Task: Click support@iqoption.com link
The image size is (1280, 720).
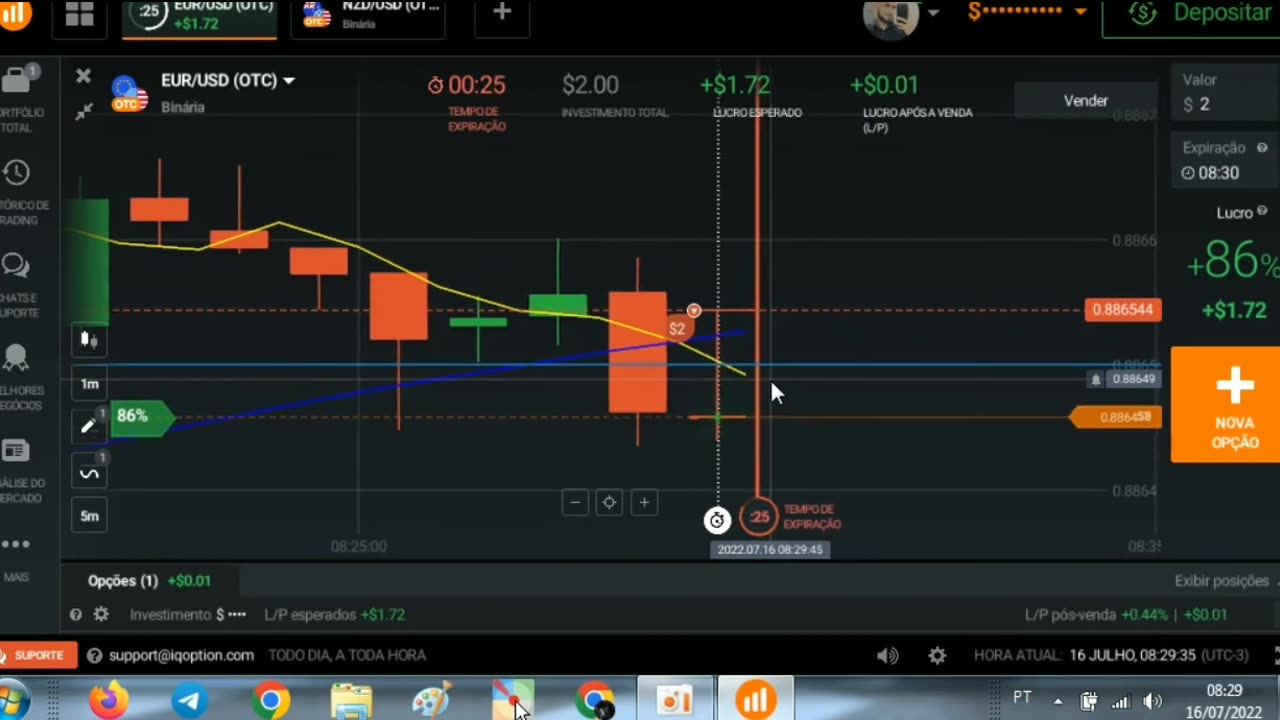Action: pos(181,655)
